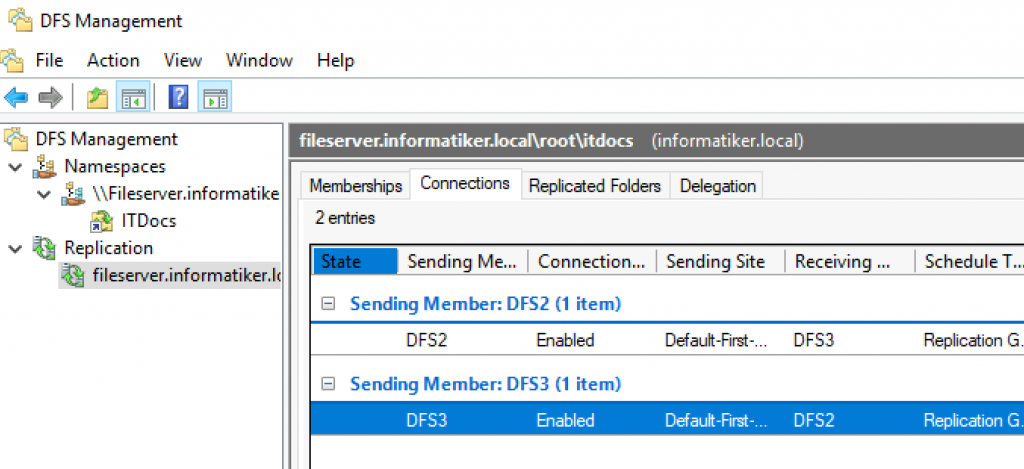Viewport: 1024px width, 469px height.
Task: Collapse the Sending Member: DFS2 group
Action: pos(328,304)
